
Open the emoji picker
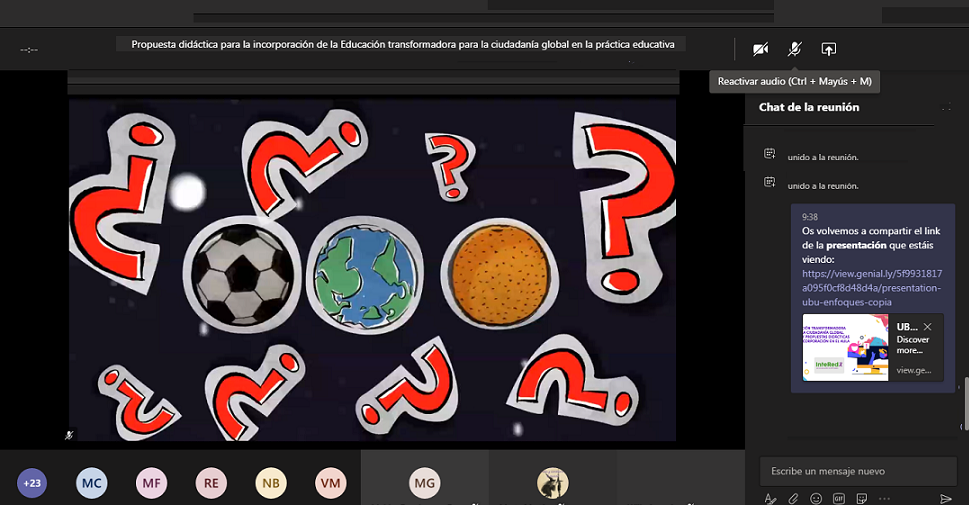click(816, 498)
